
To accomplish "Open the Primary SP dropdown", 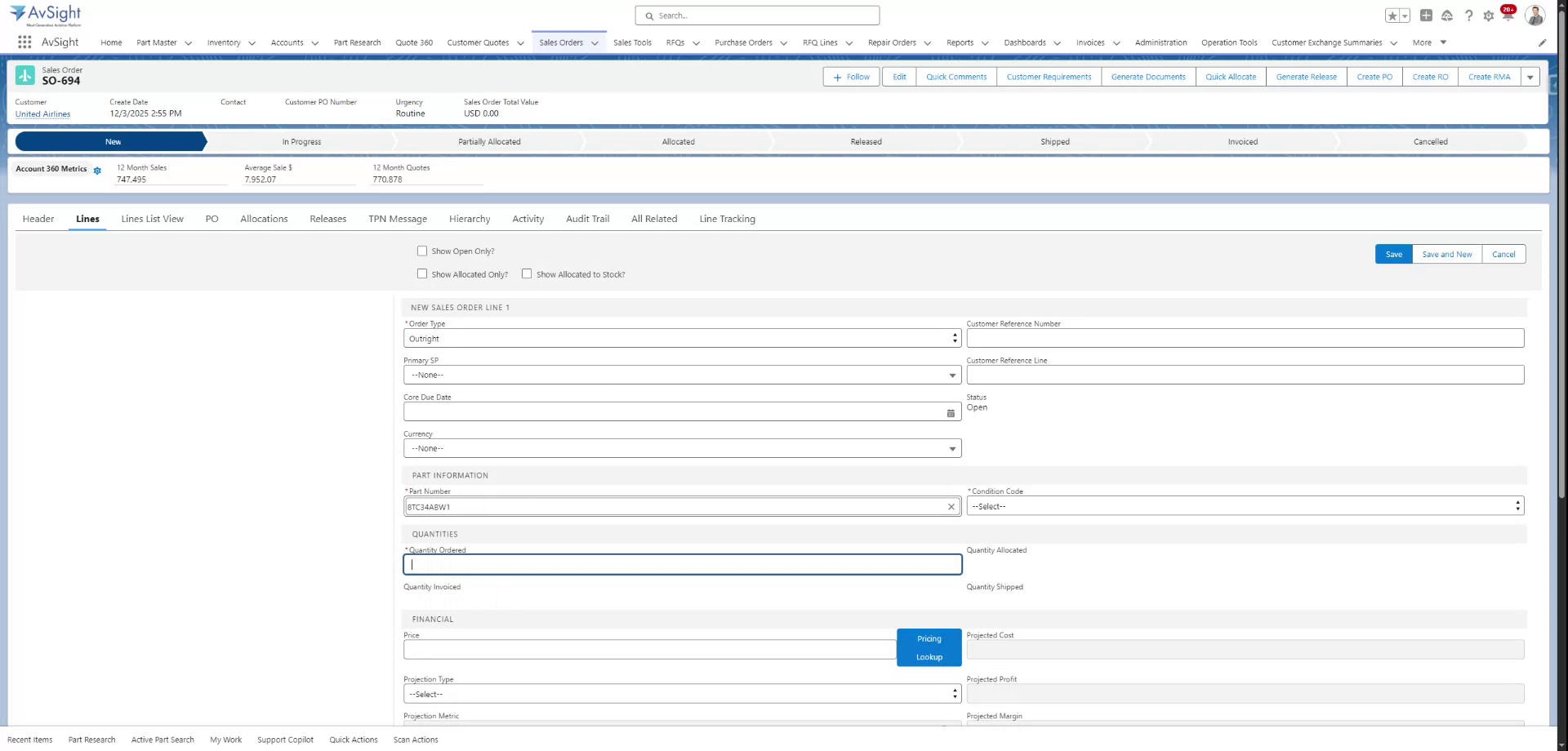I will [x=951, y=375].
